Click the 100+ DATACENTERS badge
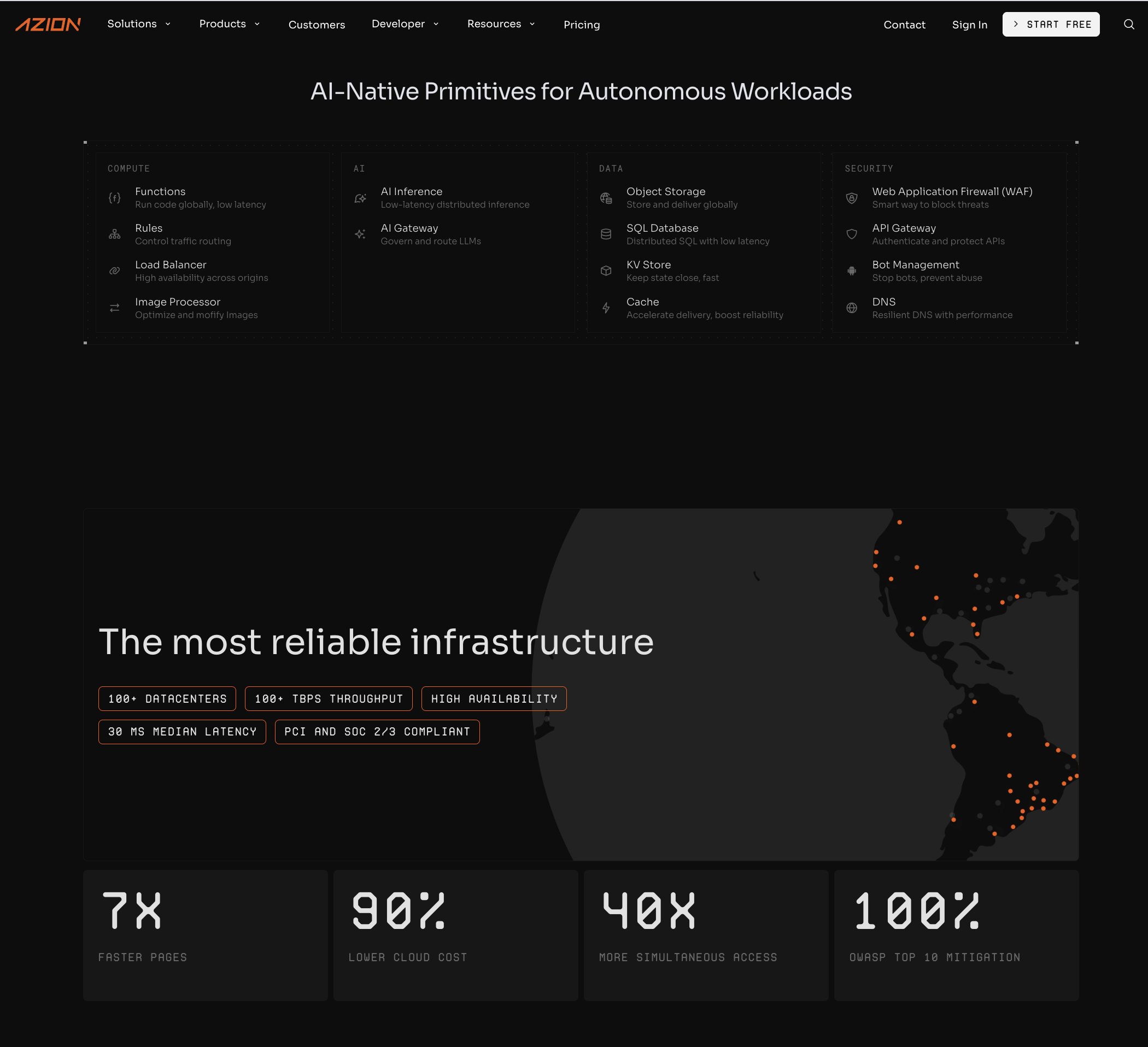Screen dimensions: 1148x1047 (167, 698)
